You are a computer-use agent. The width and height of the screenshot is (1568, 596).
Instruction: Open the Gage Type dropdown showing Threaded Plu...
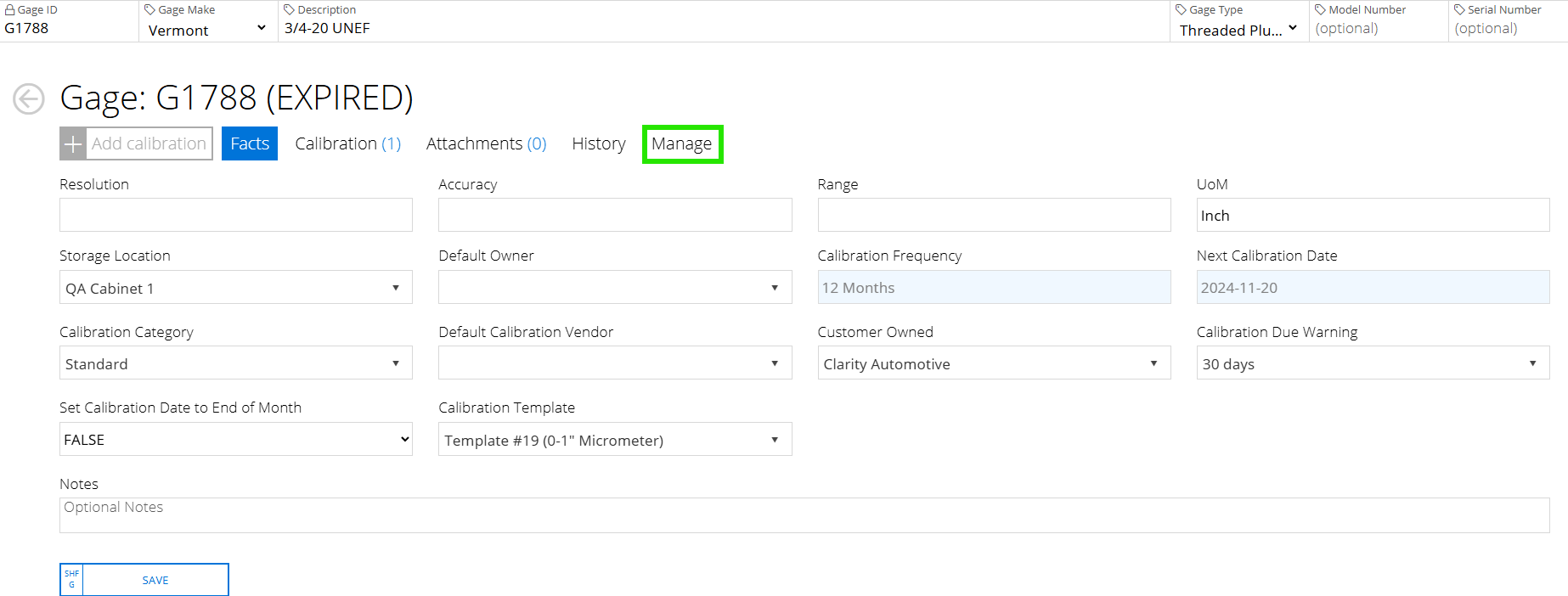(x=1238, y=30)
